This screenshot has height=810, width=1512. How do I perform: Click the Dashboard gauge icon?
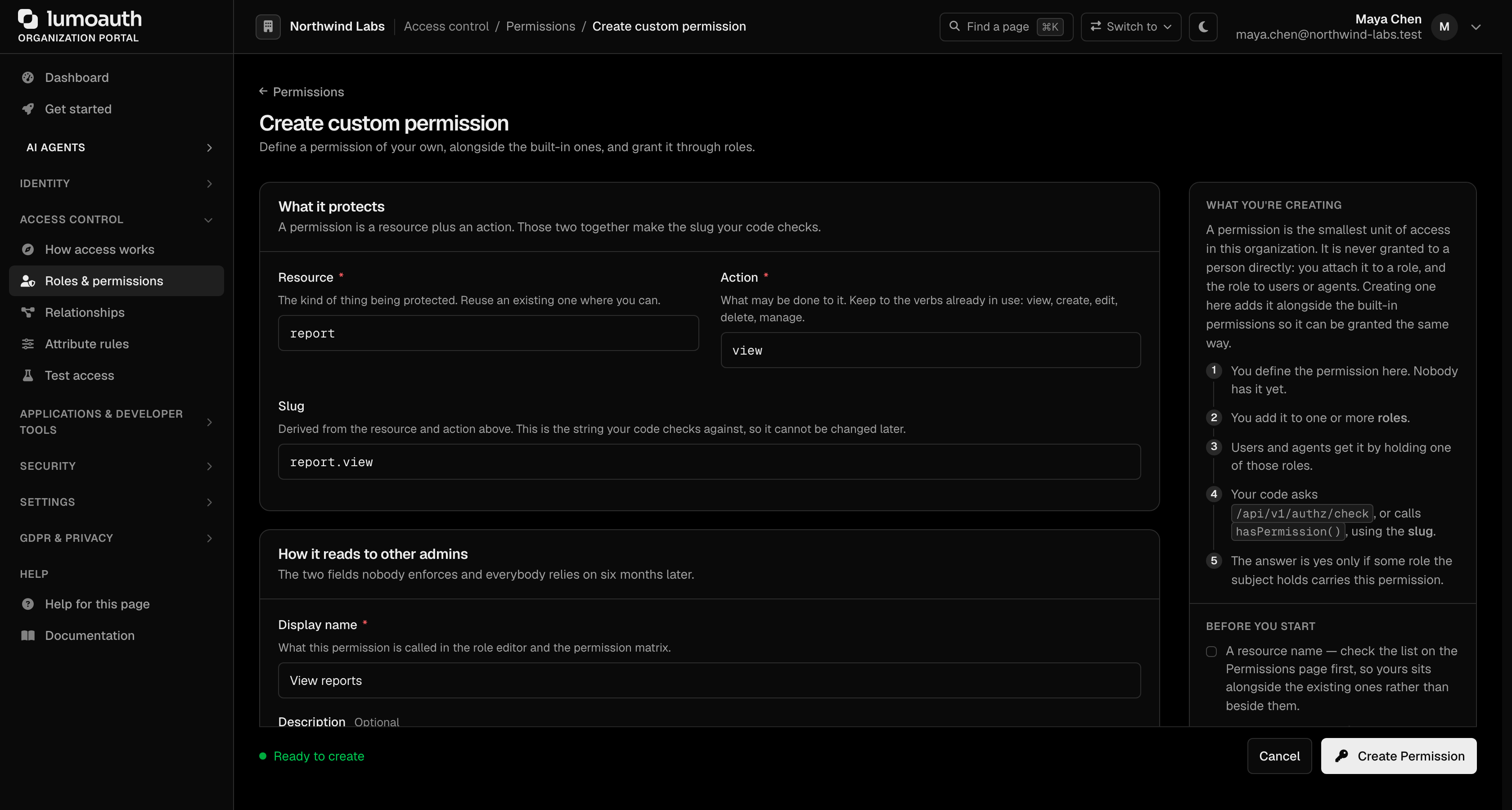[27, 77]
